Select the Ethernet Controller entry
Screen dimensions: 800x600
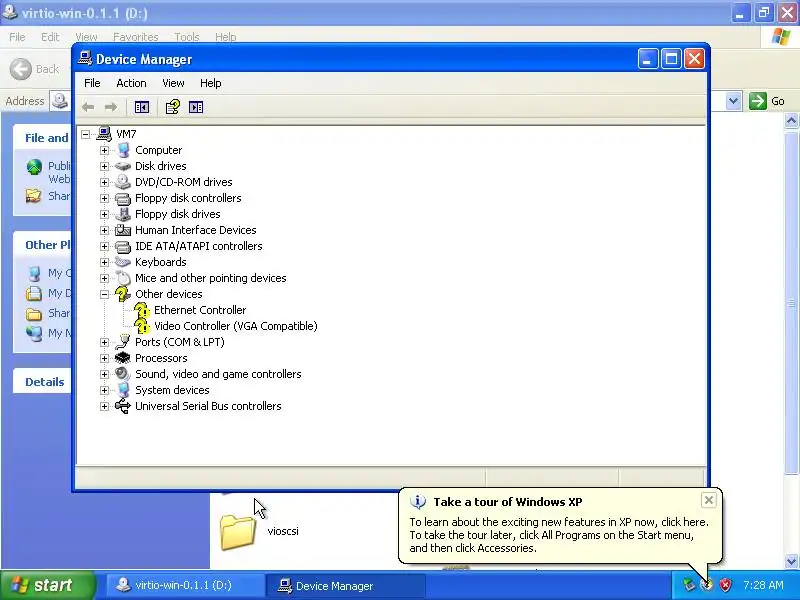click(x=200, y=310)
